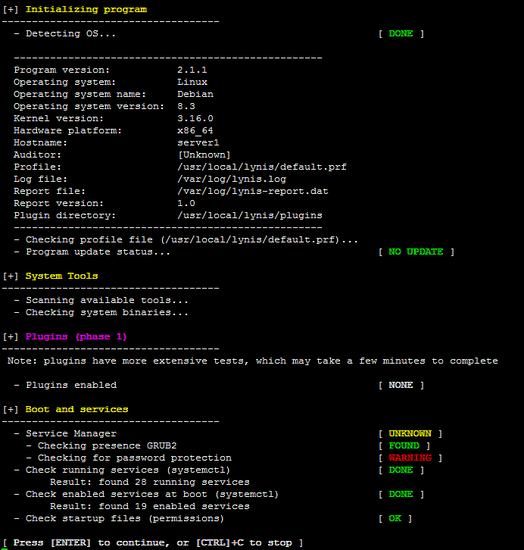Click the 'Kernel version:' label

pyautogui.click(x=59, y=118)
